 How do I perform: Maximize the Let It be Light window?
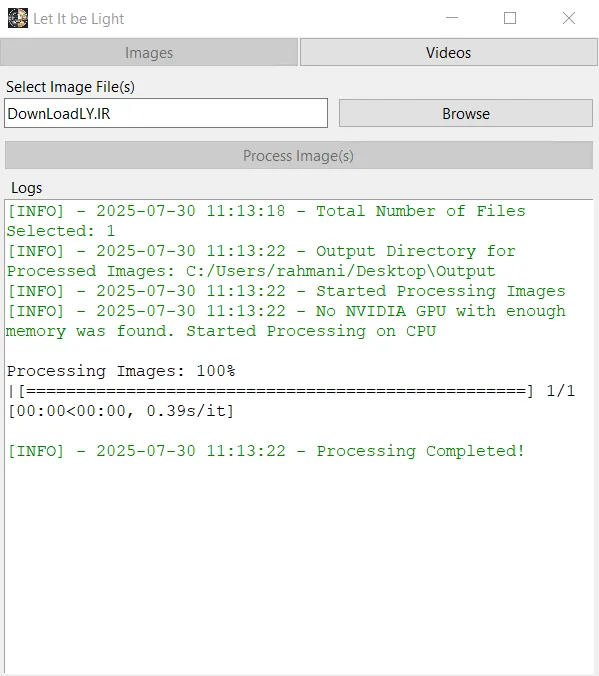pyautogui.click(x=510, y=18)
